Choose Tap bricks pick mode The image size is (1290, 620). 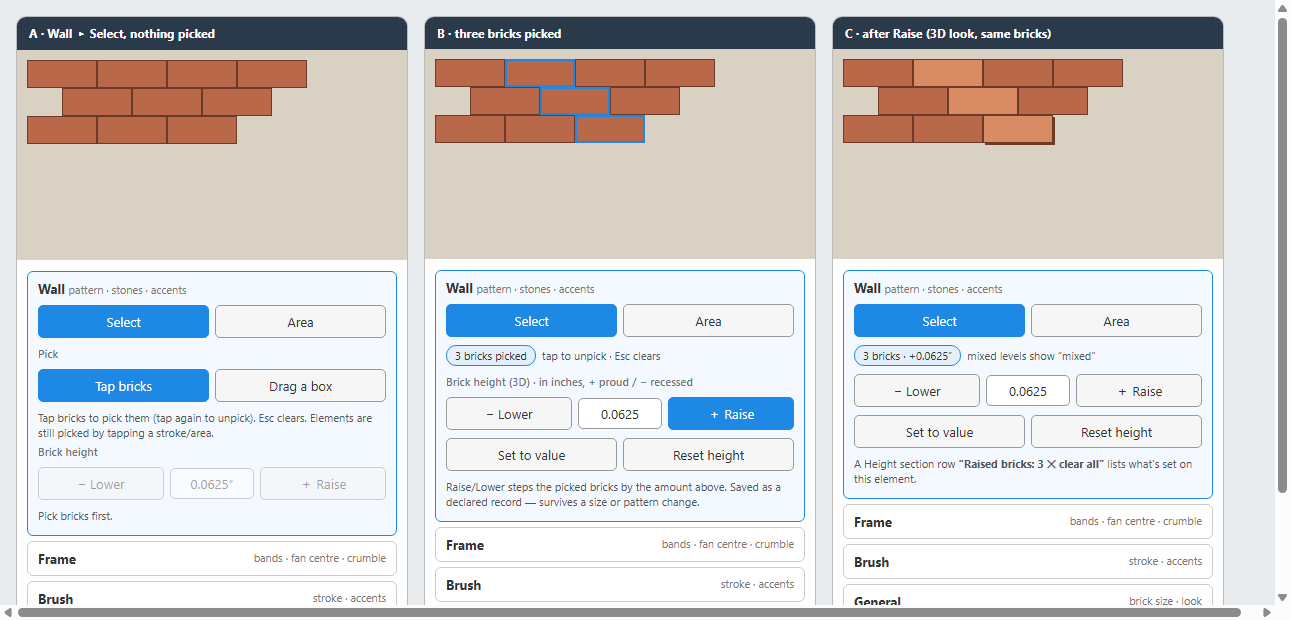click(123, 386)
